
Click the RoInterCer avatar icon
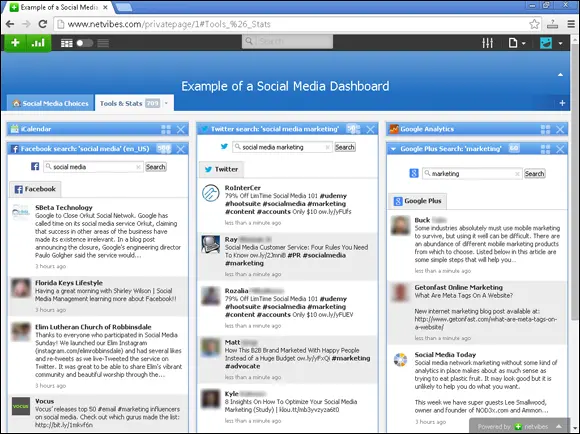tap(211, 193)
